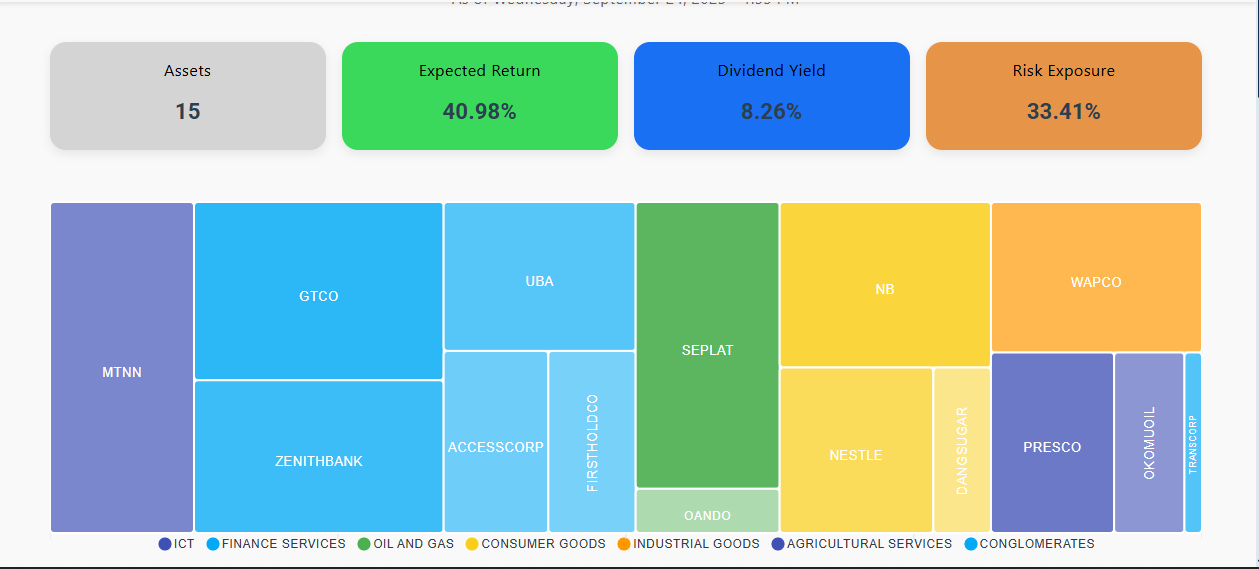The image size is (1259, 569).
Task: Select the OKOMUOIL vertical tile
Action: [1149, 442]
